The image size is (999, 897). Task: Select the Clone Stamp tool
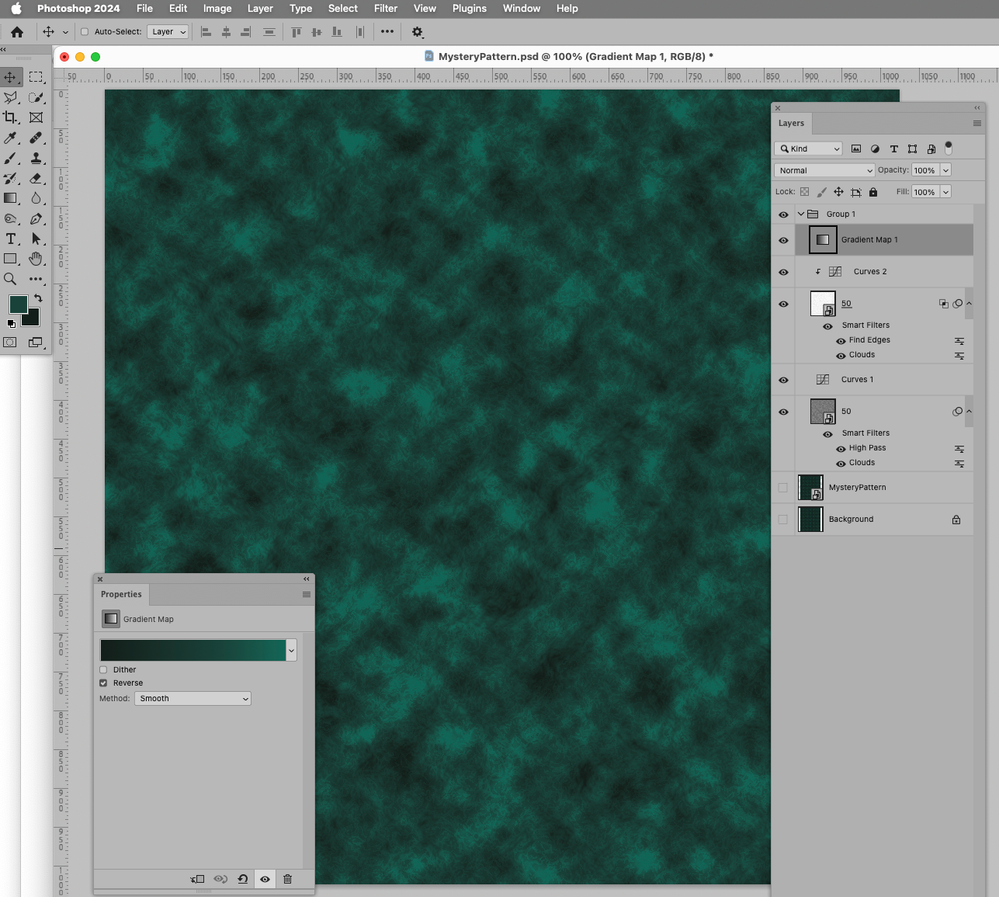pyautogui.click(x=37, y=159)
